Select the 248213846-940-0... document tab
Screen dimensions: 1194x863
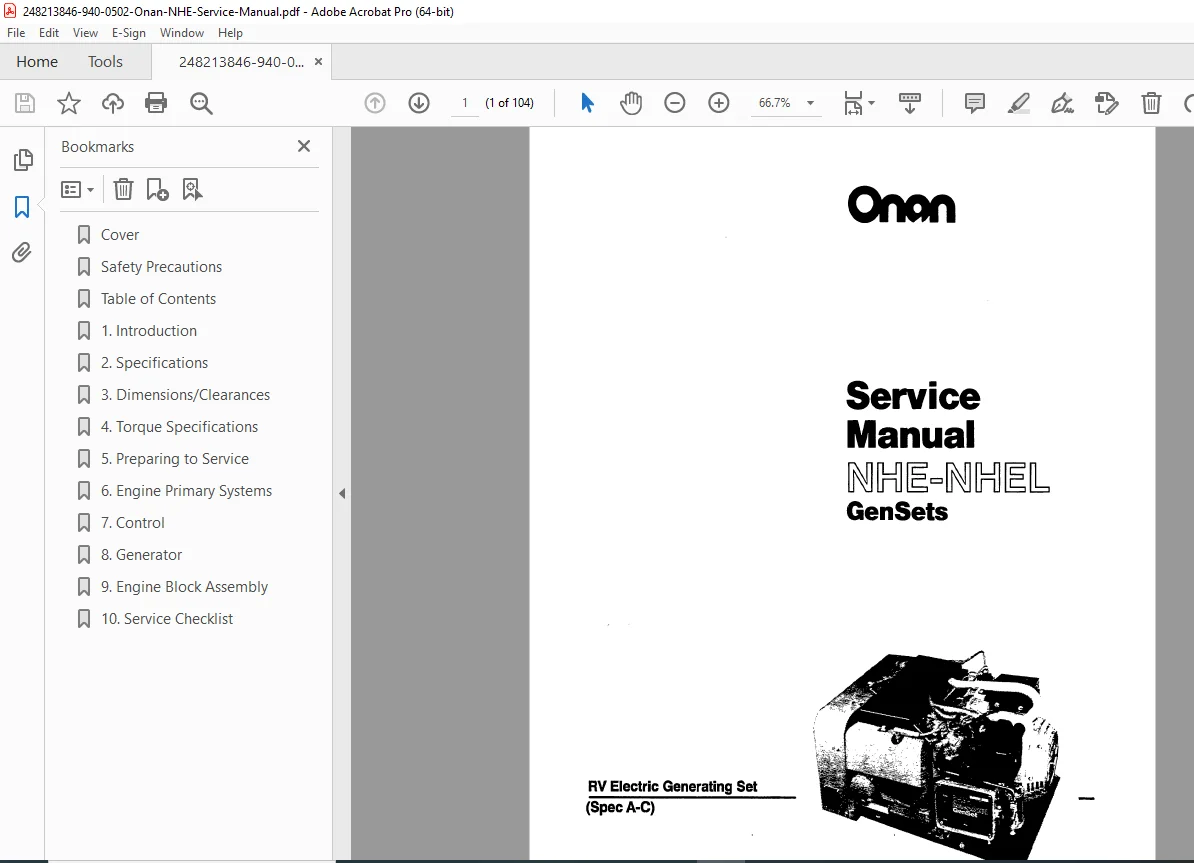pos(241,62)
